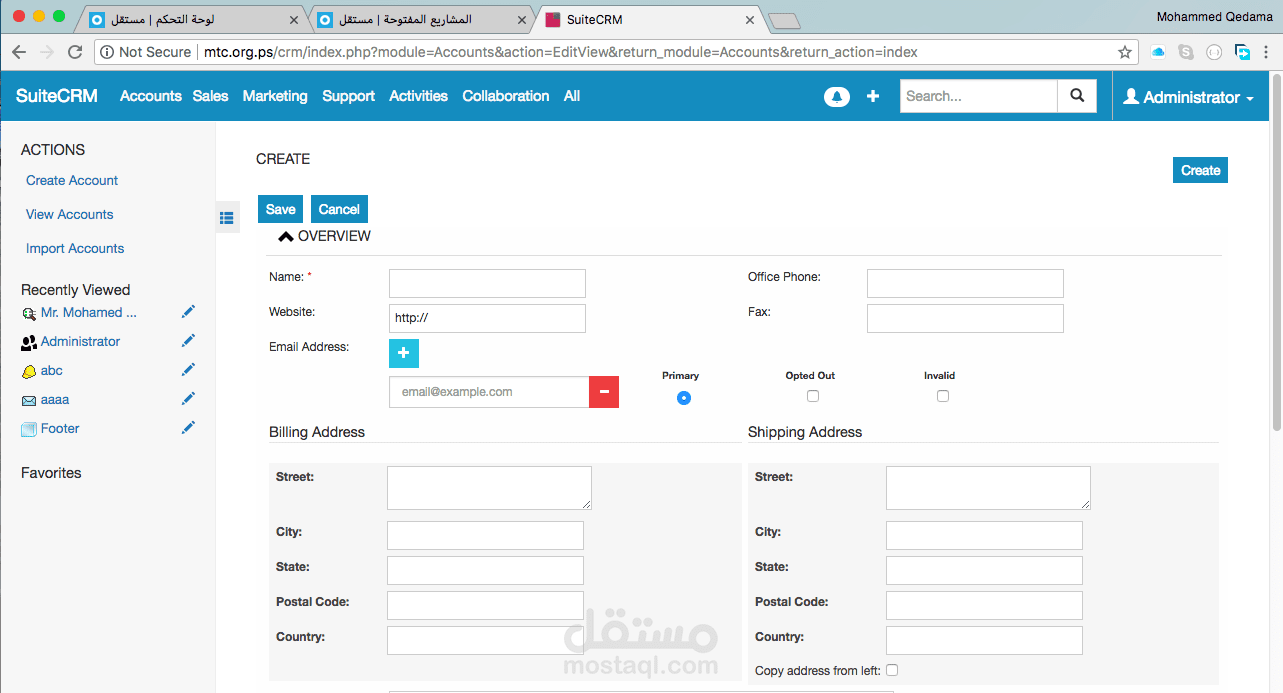Click the SuiteCRM logo
The width and height of the screenshot is (1283, 693).
click(x=55, y=96)
